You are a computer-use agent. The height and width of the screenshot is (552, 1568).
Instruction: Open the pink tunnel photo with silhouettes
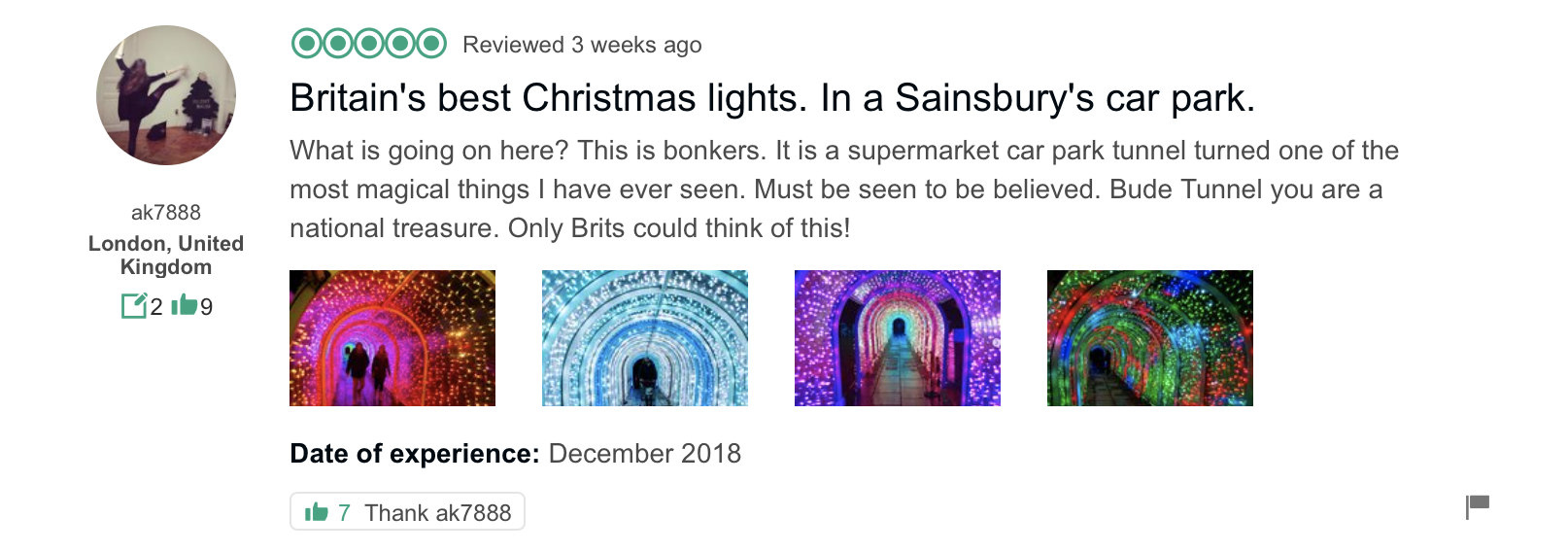(392, 338)
